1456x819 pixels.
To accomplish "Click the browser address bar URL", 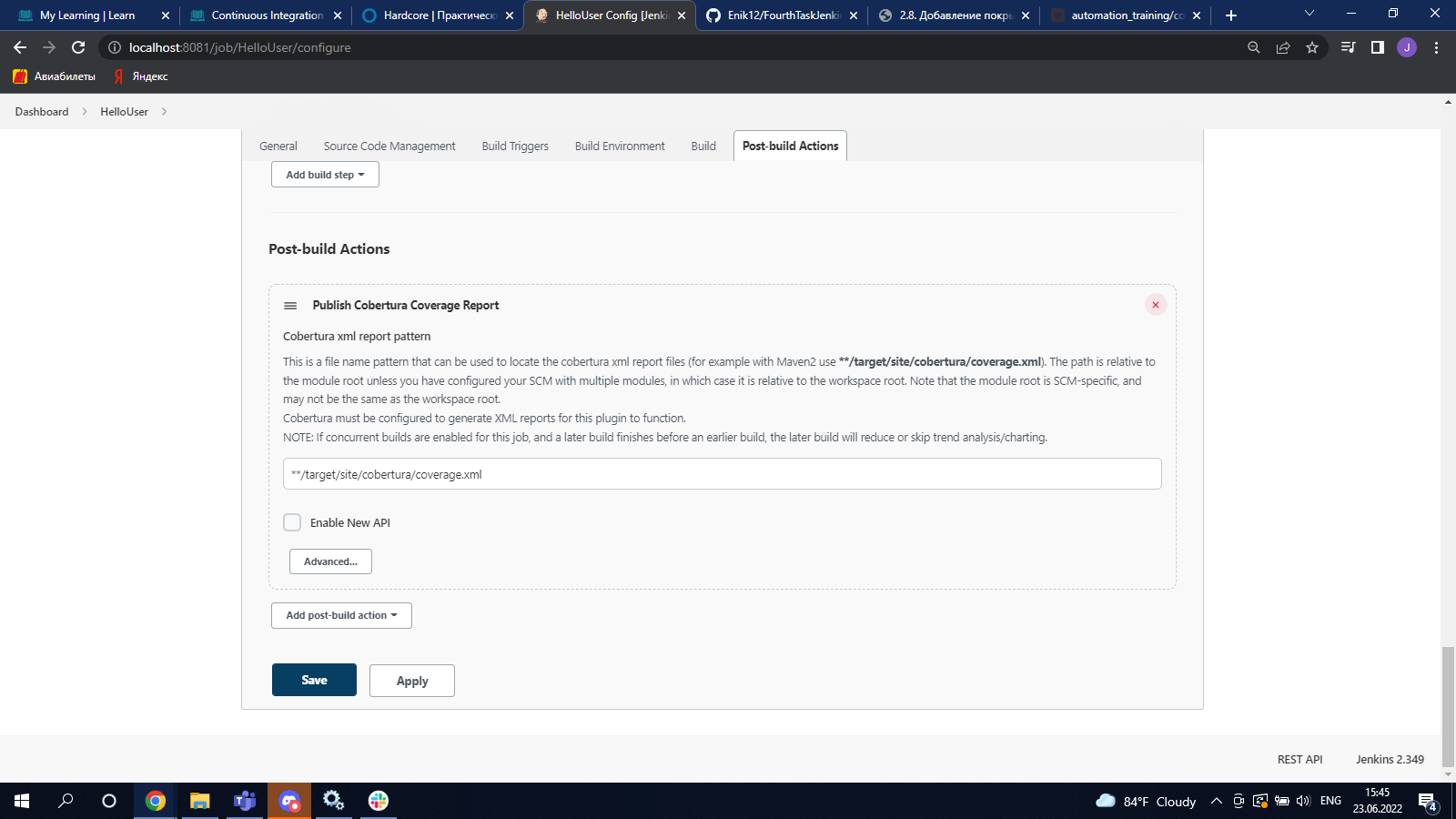I will click(239, 47).
